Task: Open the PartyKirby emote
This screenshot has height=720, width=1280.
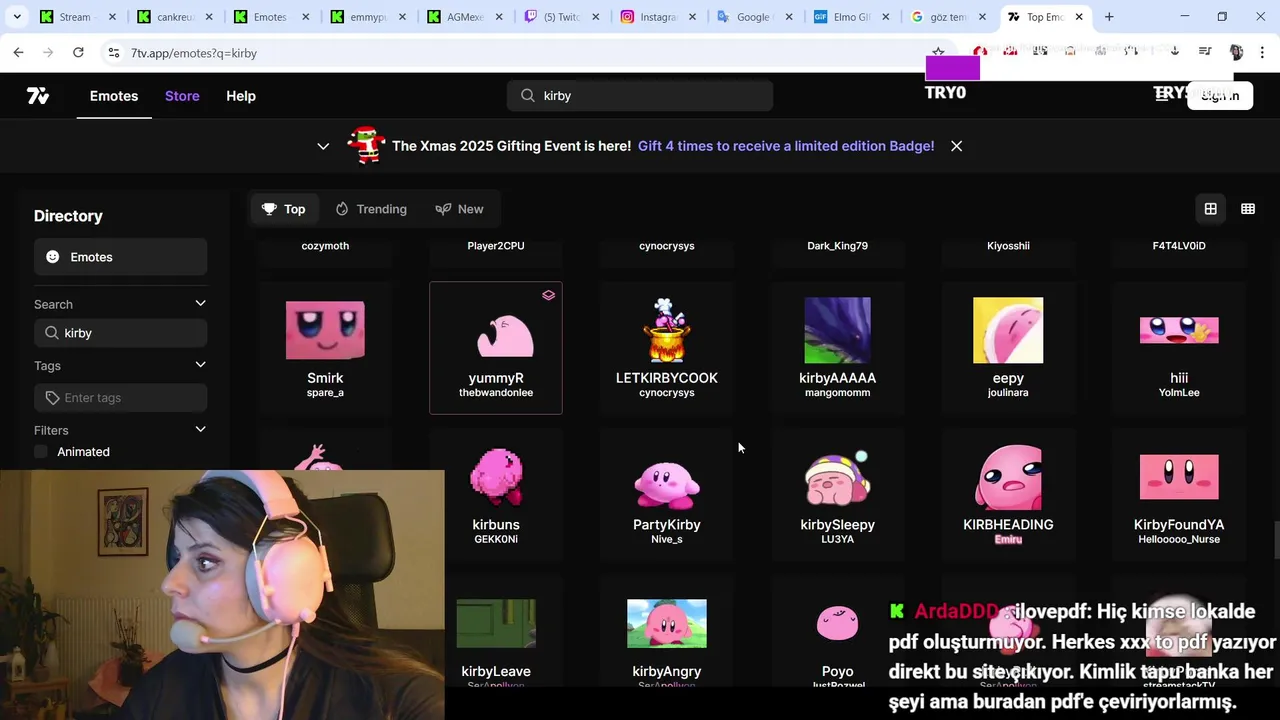Action: 667,494
